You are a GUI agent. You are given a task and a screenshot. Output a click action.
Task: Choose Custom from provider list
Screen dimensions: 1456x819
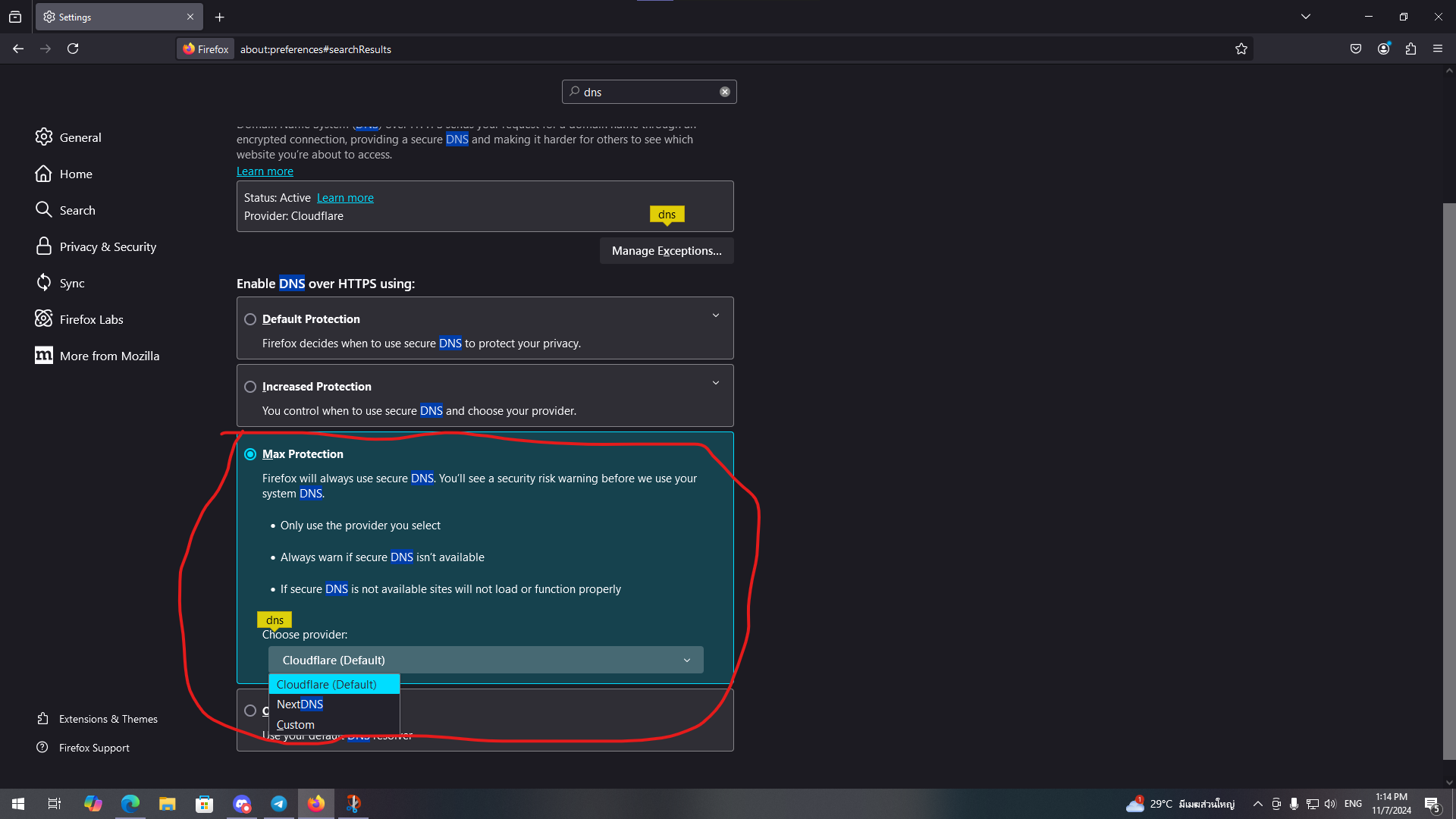pos(334,725)
